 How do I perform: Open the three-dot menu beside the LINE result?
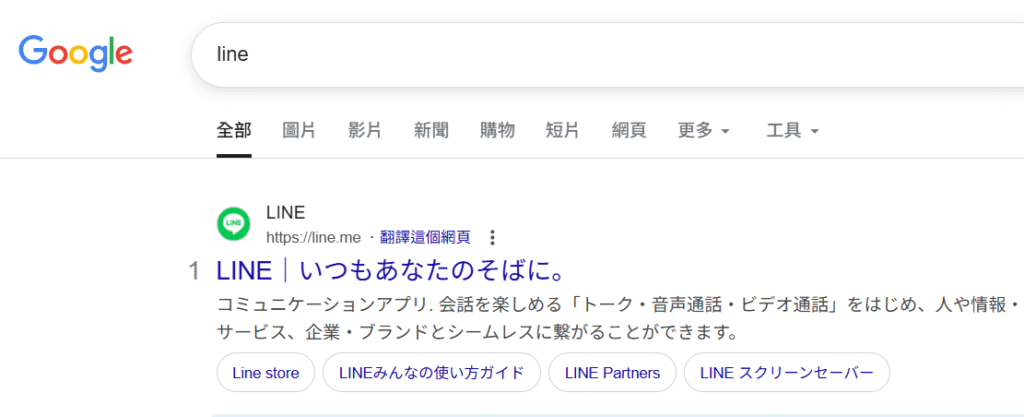pos(491,238)
